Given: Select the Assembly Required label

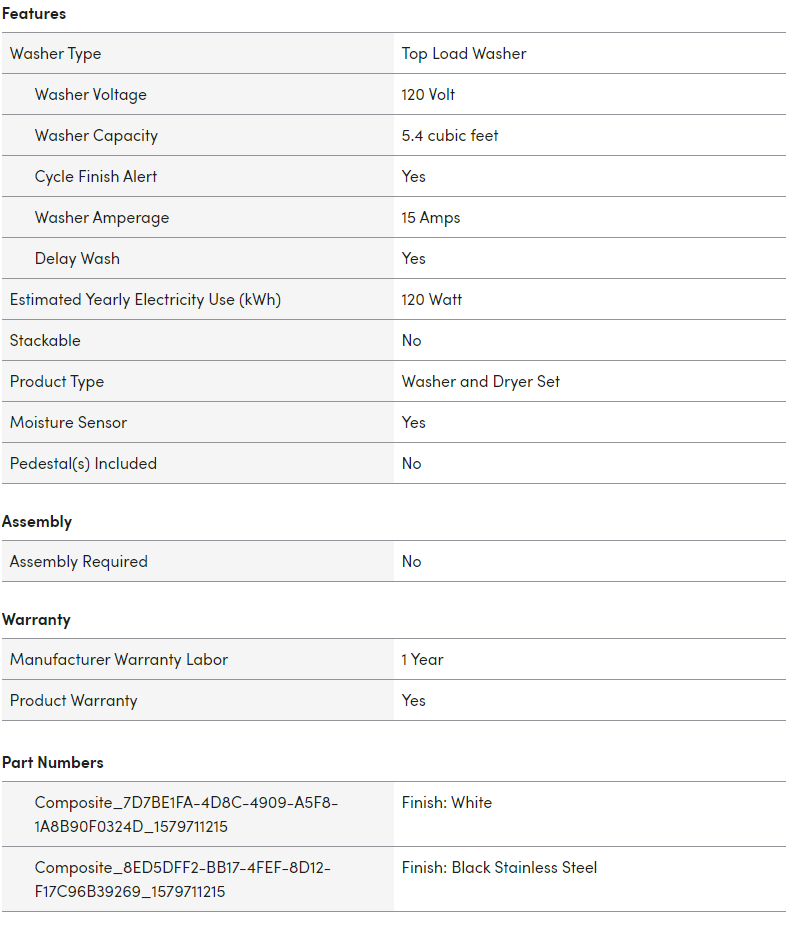Looking at the screenshot, I should (79, 562).
